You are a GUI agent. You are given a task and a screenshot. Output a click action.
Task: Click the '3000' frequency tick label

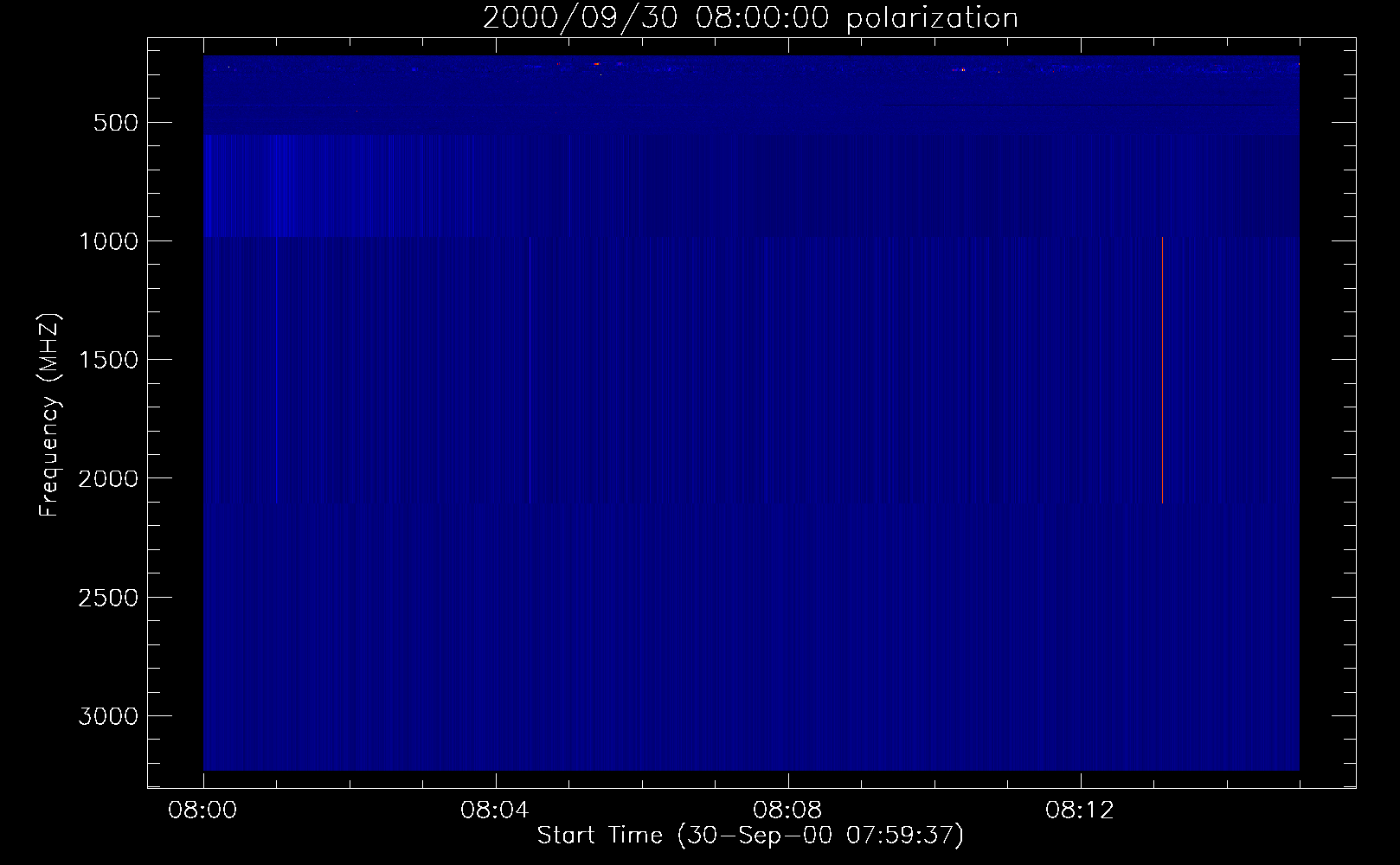coord(108,716)
